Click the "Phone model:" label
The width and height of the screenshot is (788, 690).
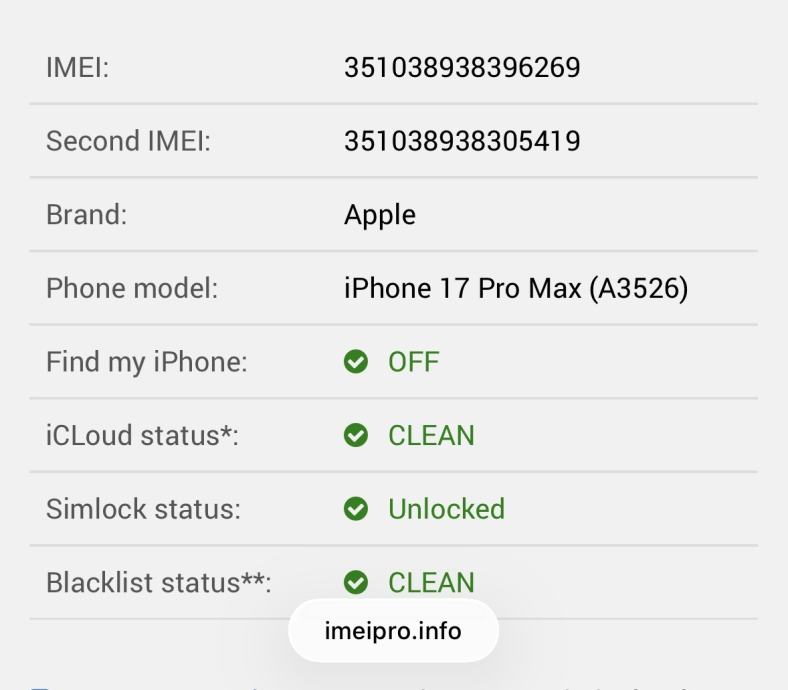click(132, 288)
